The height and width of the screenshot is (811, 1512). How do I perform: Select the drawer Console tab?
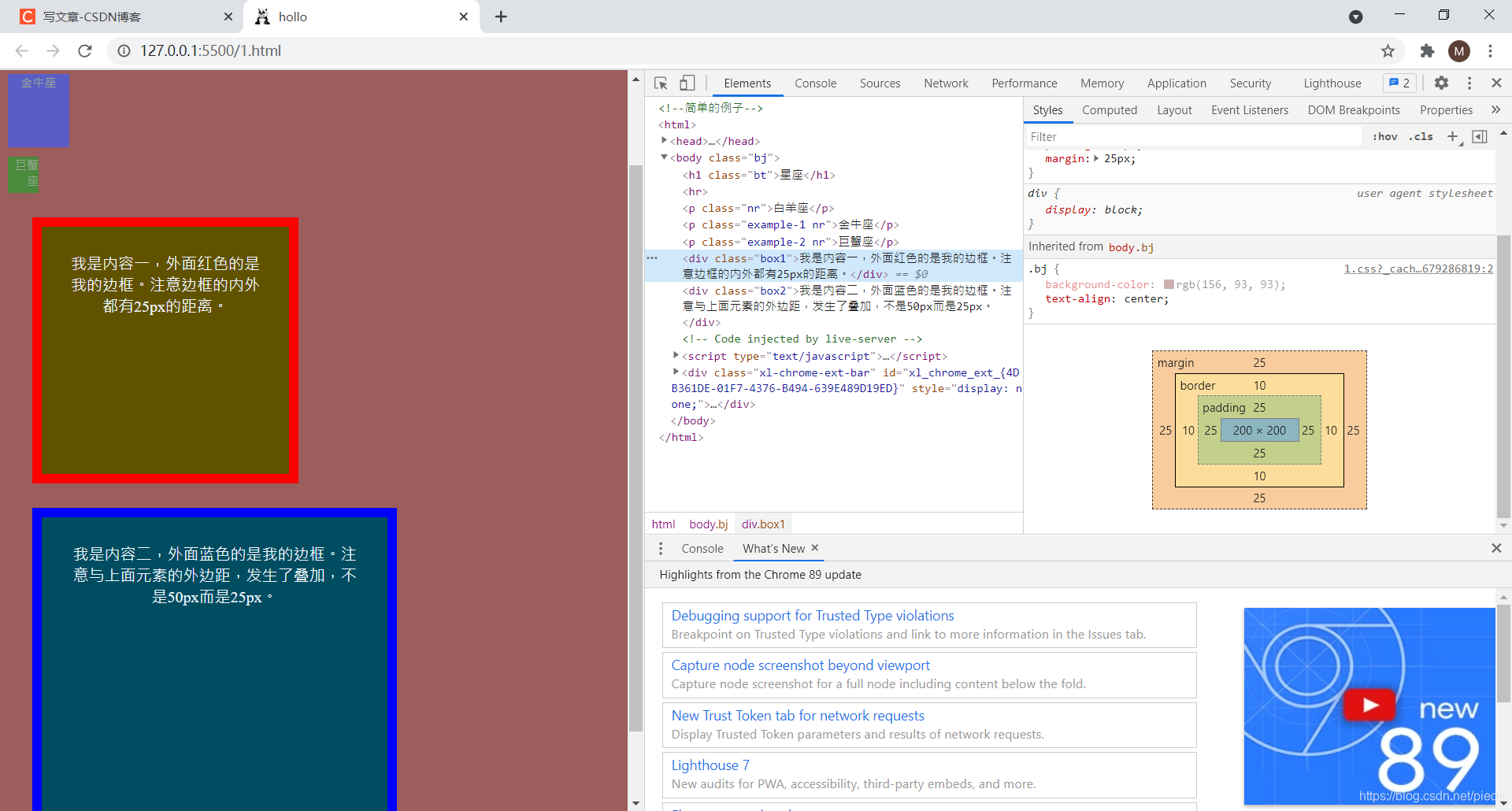tap(702, 548)
